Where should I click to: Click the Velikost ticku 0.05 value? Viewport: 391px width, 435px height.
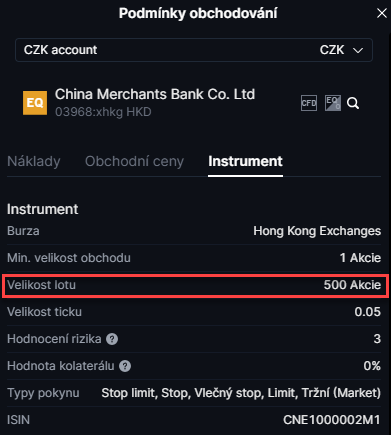click(x=368, y=312)
